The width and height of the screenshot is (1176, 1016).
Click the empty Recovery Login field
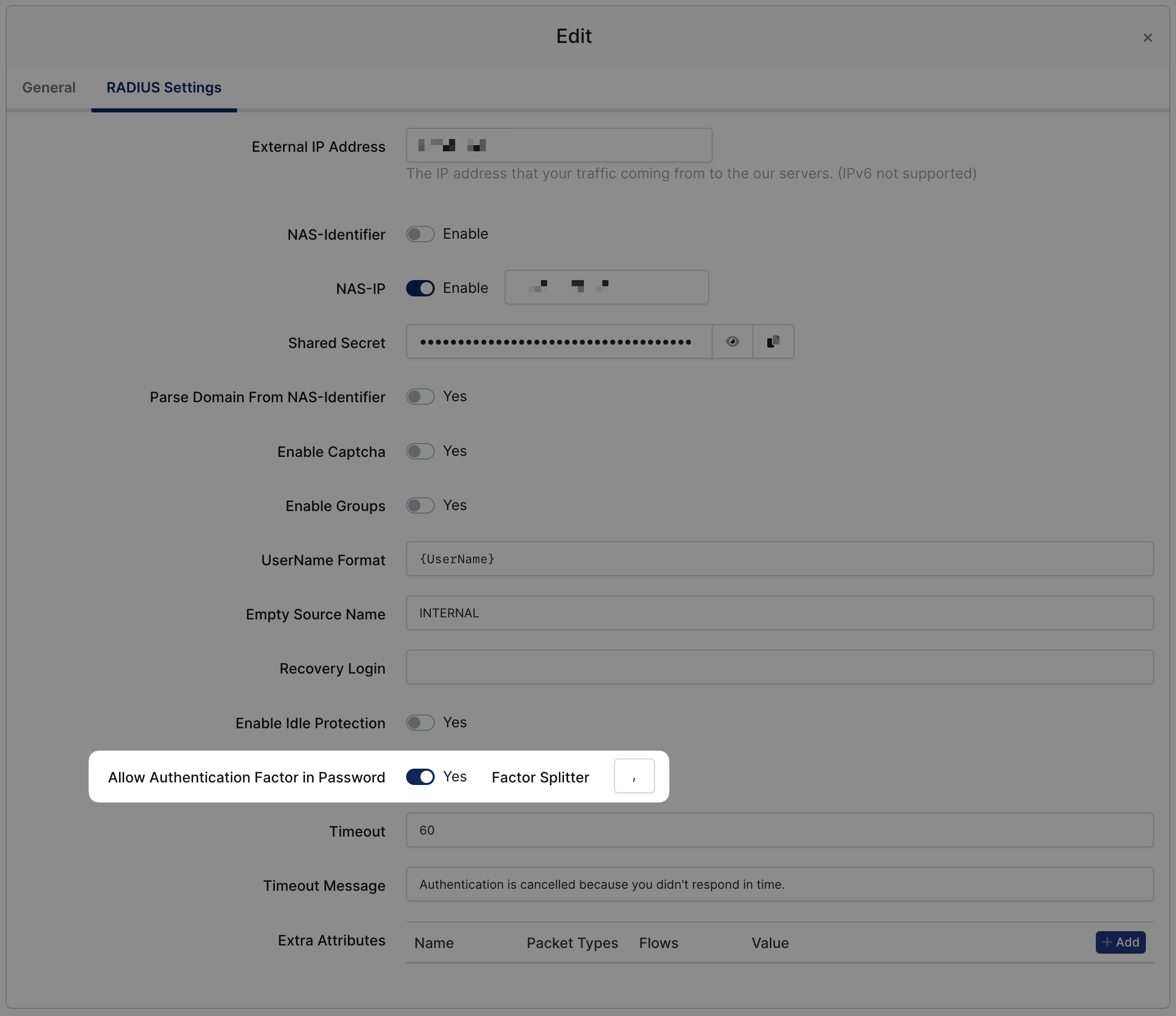[779, 667]
